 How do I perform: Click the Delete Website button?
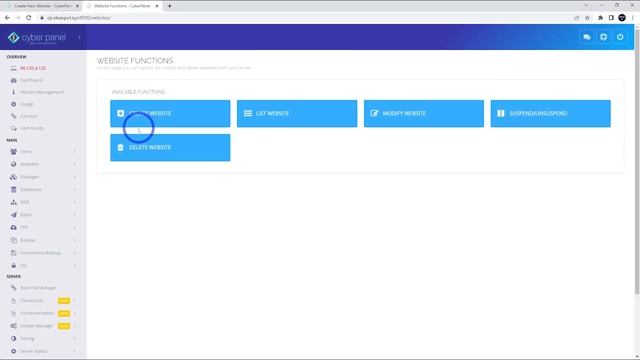[170, 147]
